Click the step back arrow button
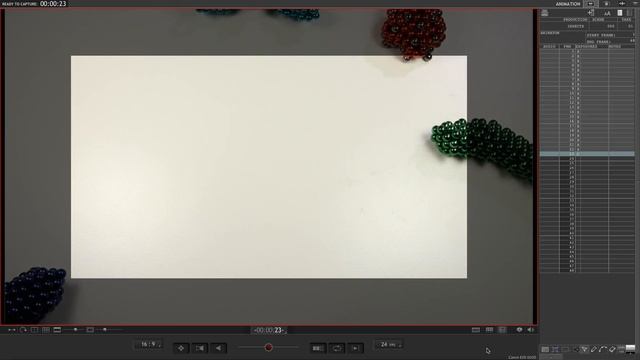This screenshot has width=640, height=360. 218,348
